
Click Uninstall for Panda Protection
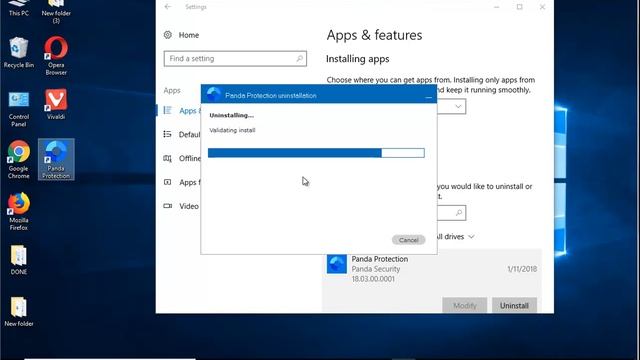[x=514, y=305]
